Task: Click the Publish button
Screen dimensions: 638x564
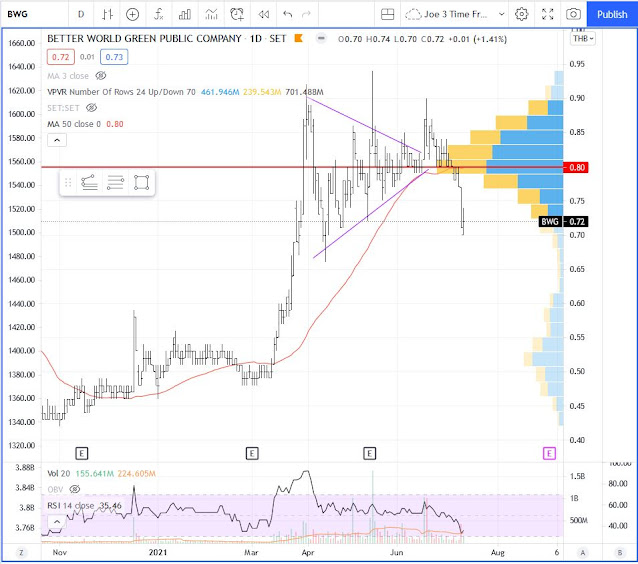Action: pyautogui.click(x=612, y=15)
